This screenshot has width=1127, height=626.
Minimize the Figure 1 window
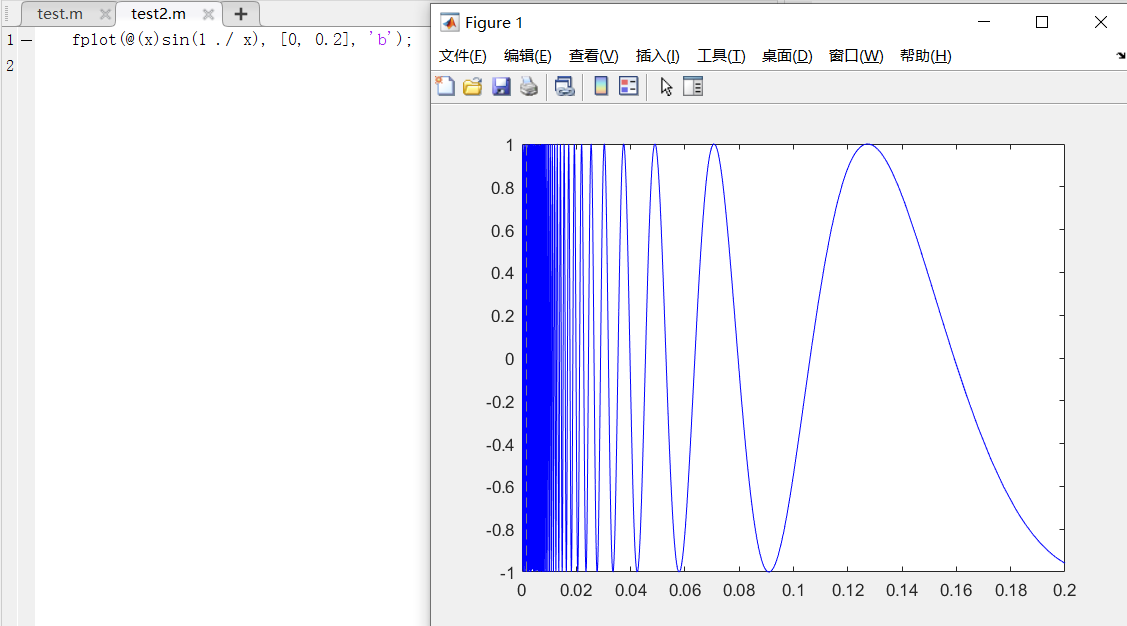pos(984,22)
